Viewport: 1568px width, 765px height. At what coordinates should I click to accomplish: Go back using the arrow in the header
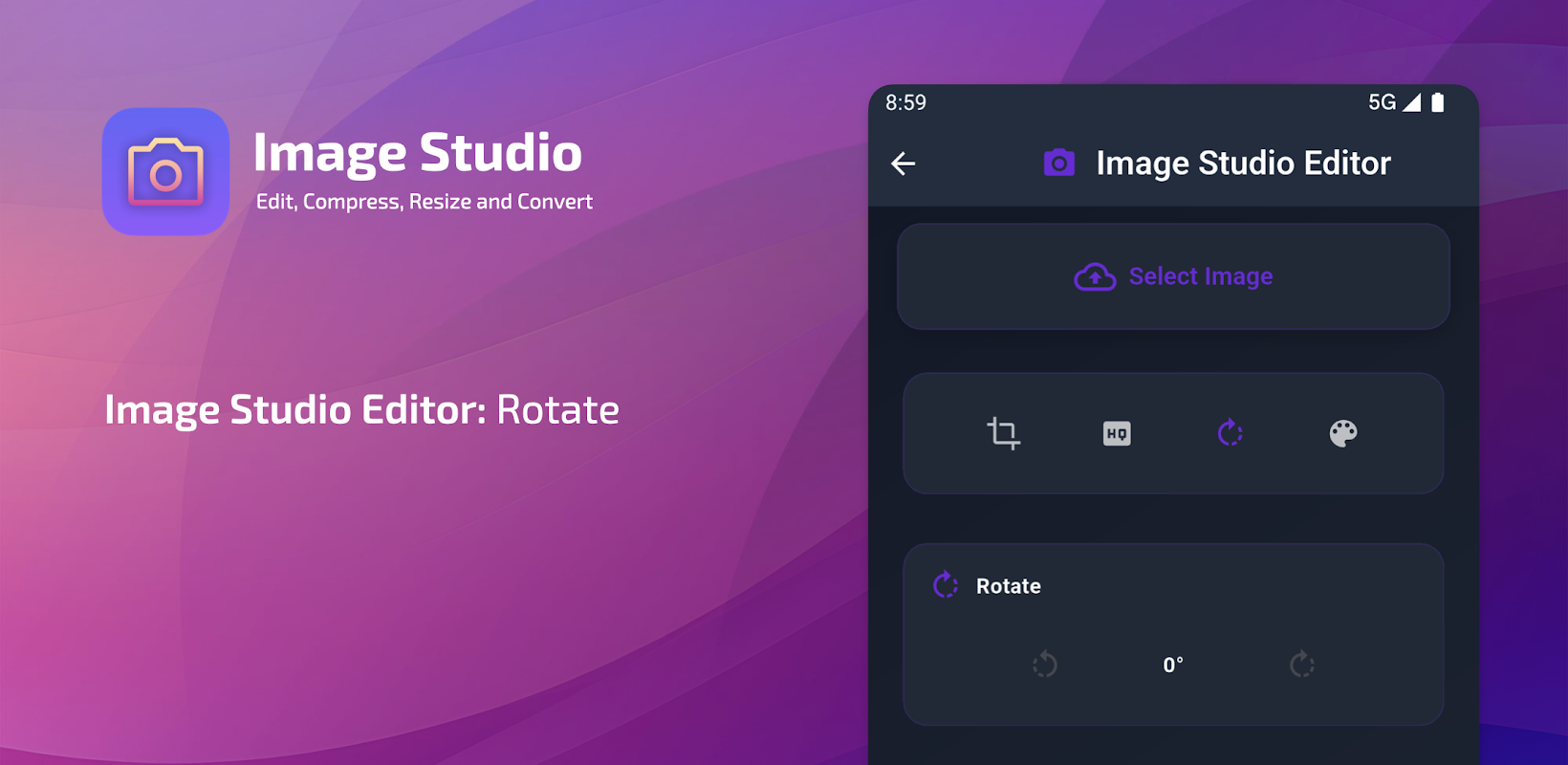(904, 164)
